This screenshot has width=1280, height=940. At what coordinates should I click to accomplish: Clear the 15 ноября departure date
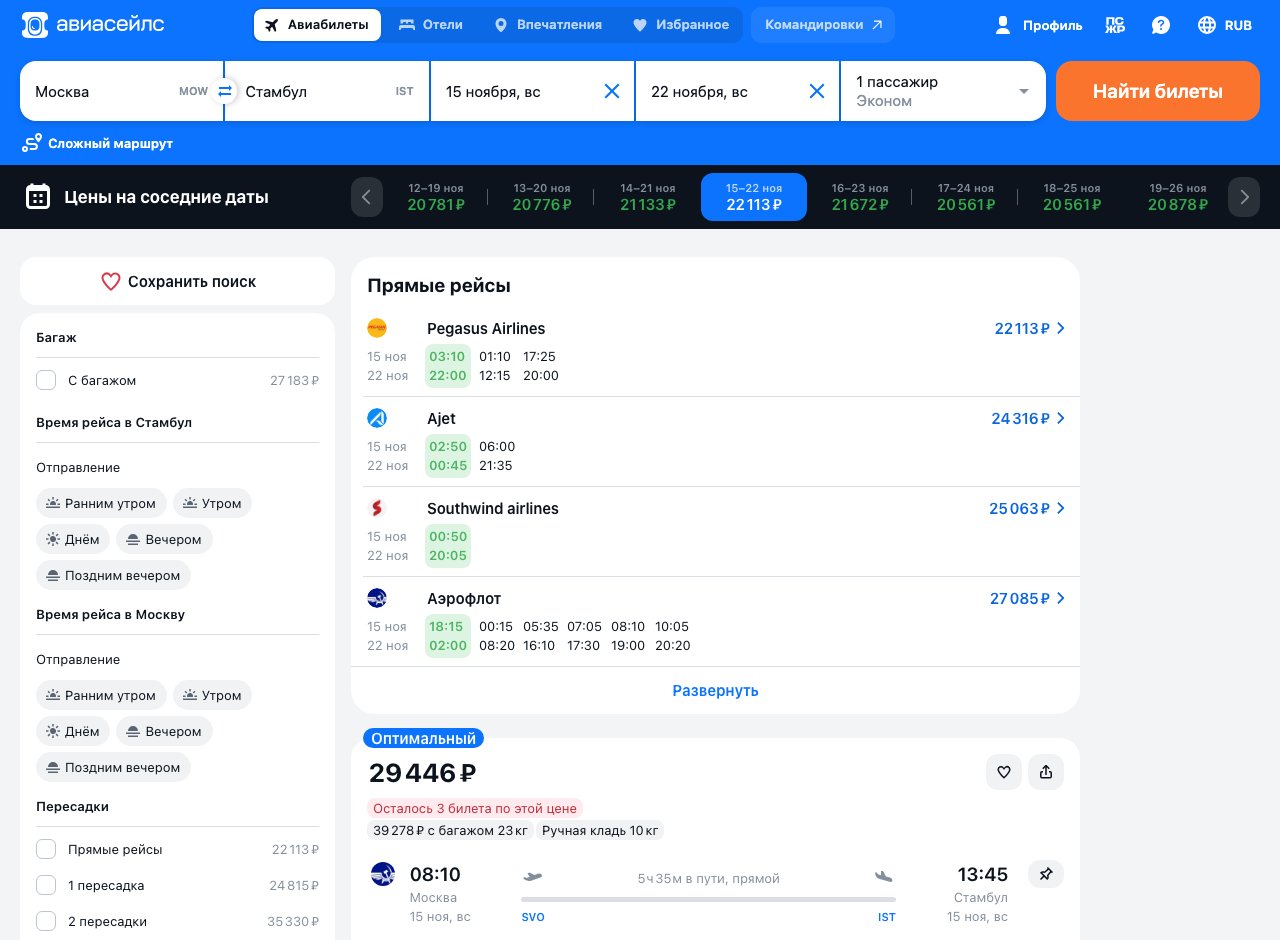[x=612, y=91]
